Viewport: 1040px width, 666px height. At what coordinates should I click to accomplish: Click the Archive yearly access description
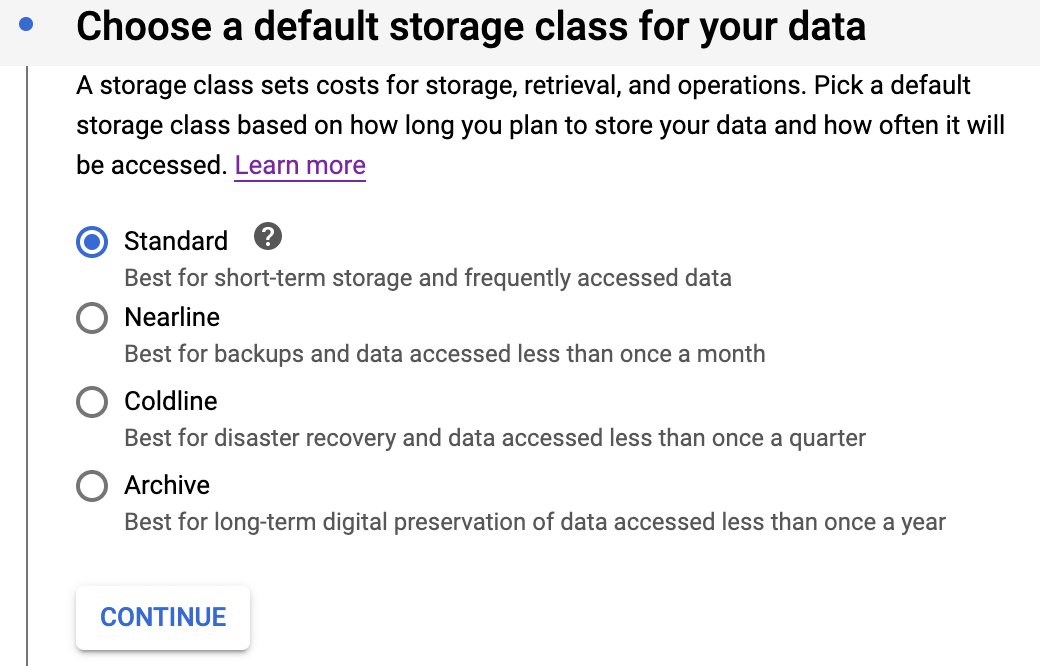534,521
